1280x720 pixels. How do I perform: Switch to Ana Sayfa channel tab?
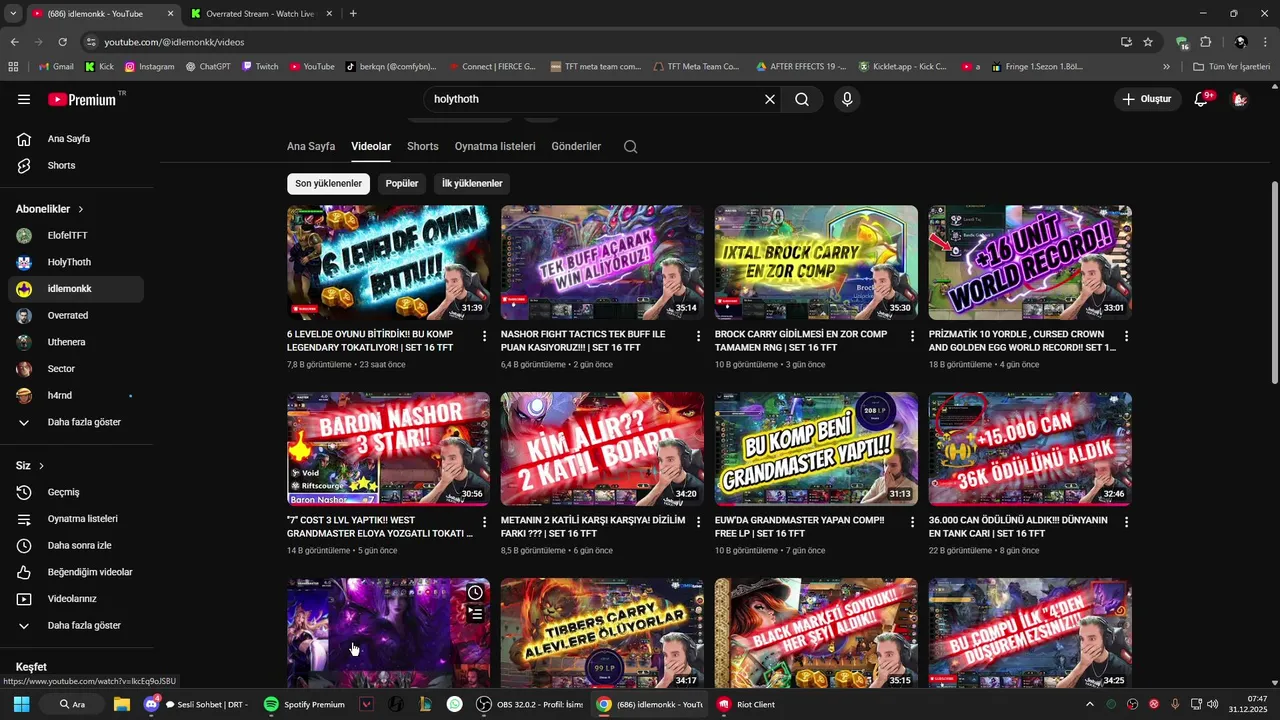[311, 146]
